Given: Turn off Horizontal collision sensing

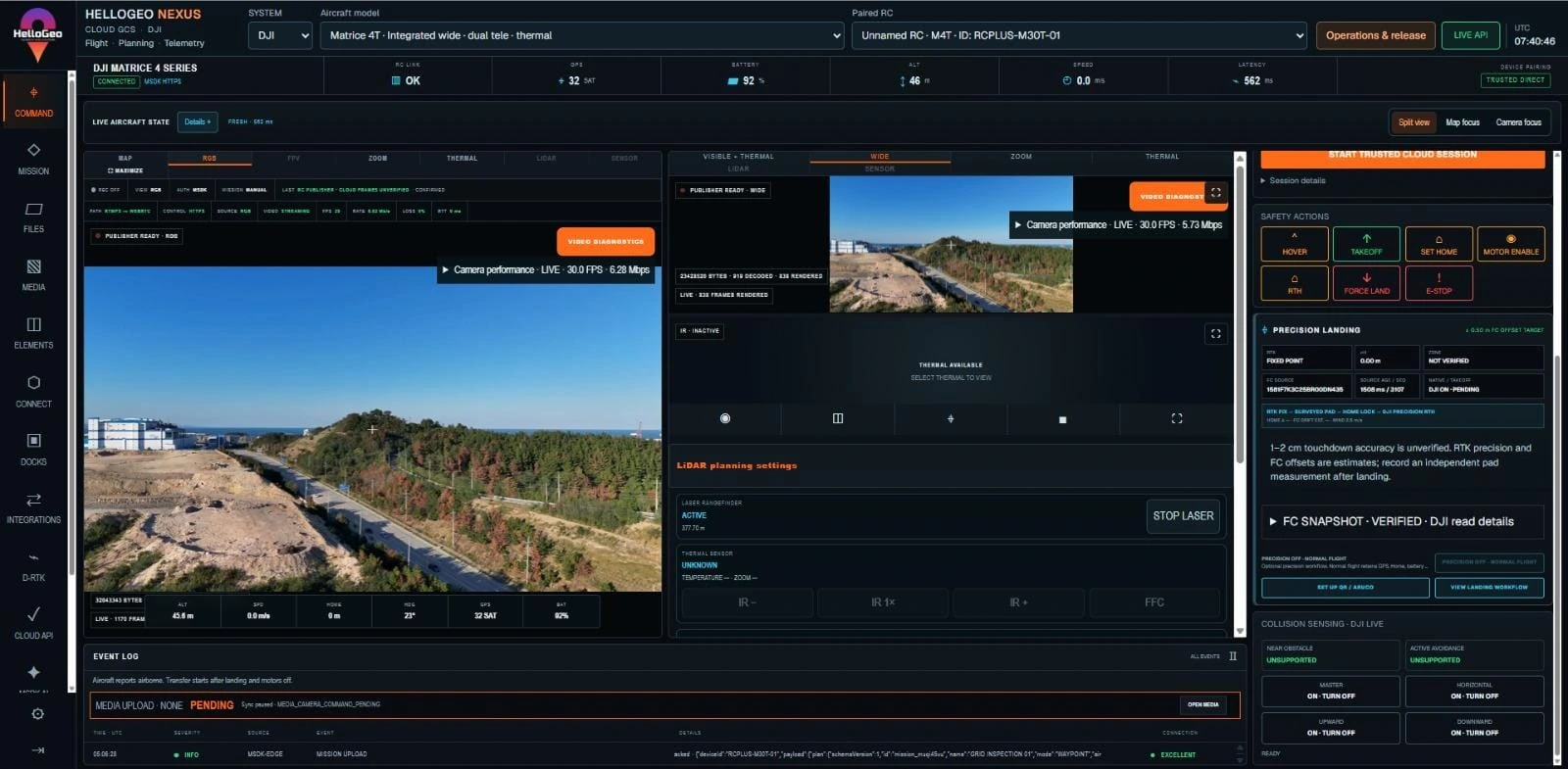Looking at the screenshot, I should [x=1475, y=691].
